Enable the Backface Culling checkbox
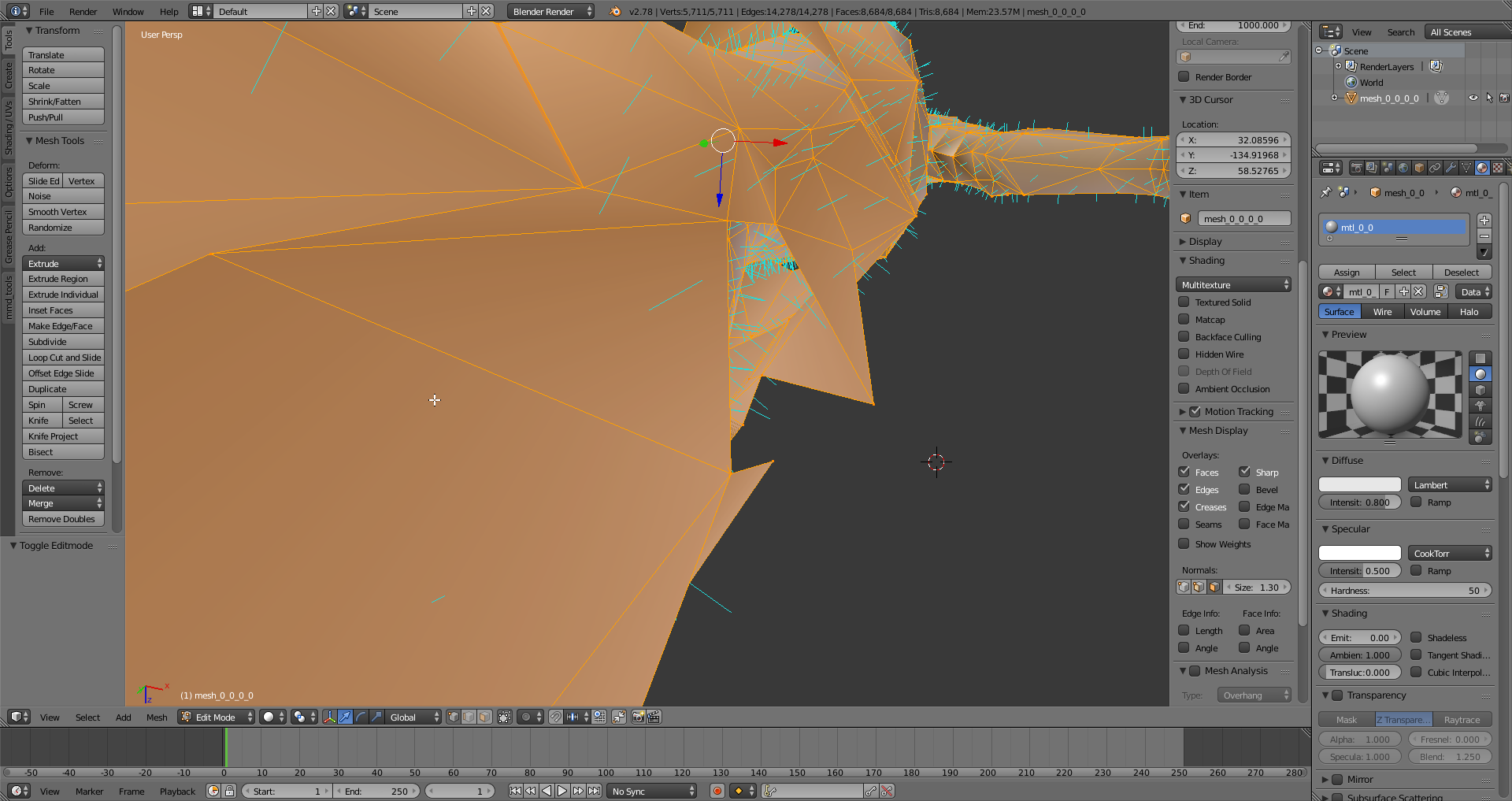Viewport: 1512px width, 801px height. coord(1184,336)
